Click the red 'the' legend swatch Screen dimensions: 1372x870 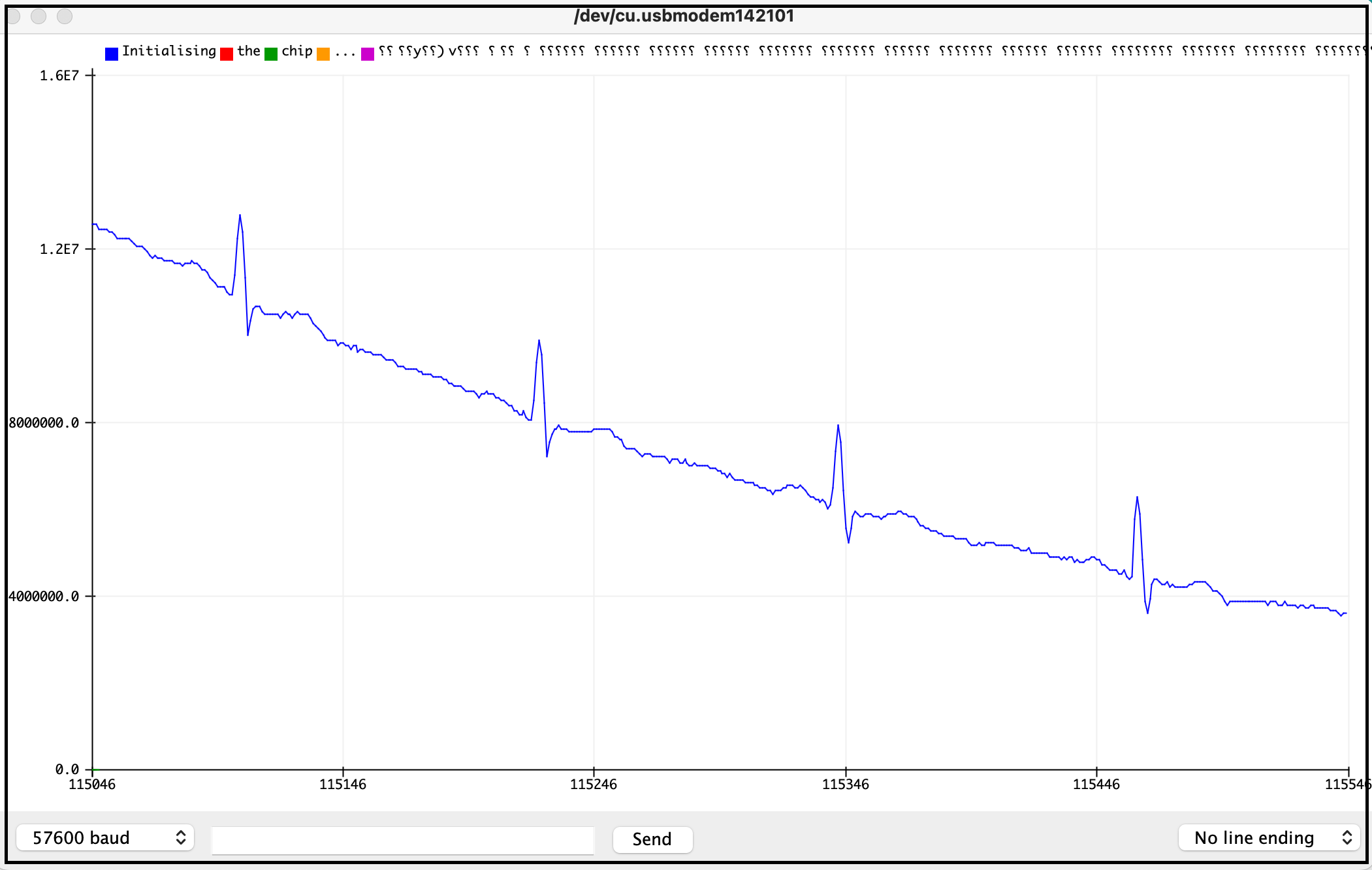(227, 54)
